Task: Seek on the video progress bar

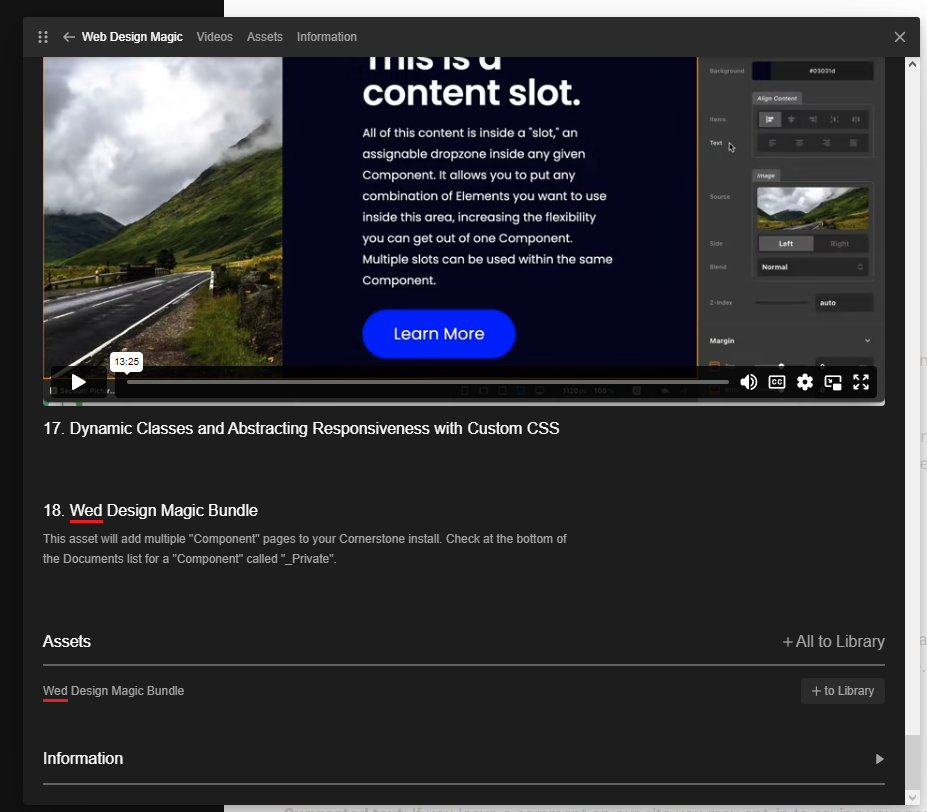Action: click(427, 382)
